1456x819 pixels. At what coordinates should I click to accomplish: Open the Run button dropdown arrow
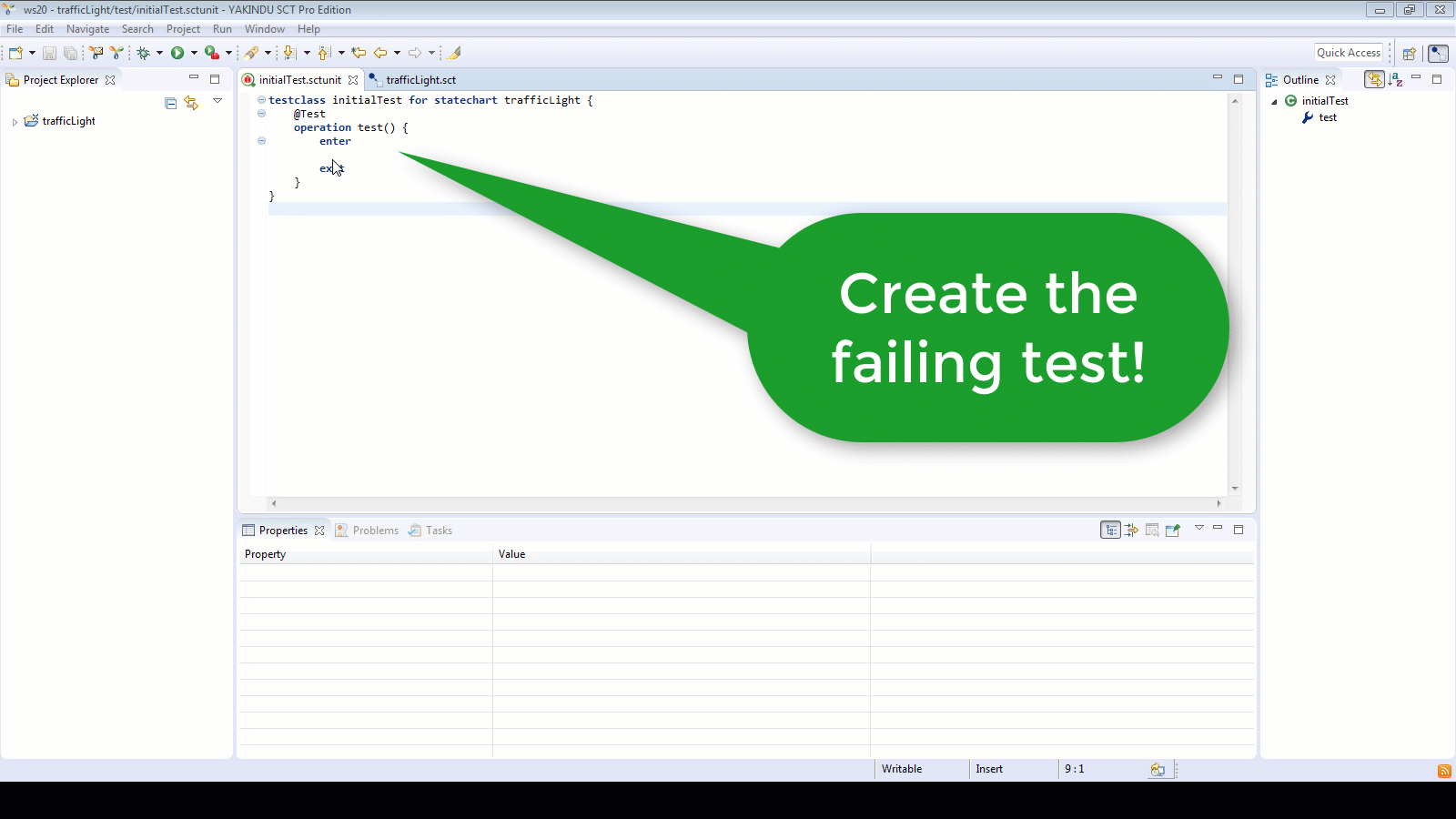[x=194, y=53]
